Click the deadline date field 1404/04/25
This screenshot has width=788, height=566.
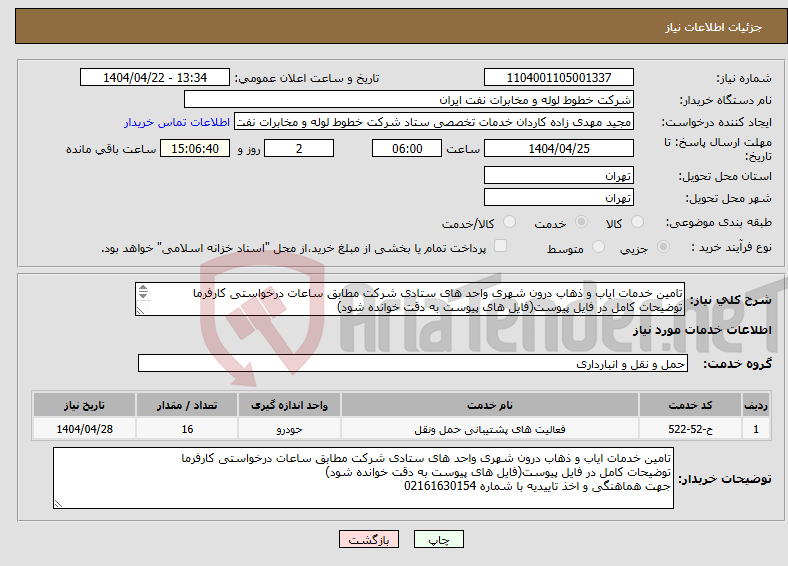[x=558, y=148]
